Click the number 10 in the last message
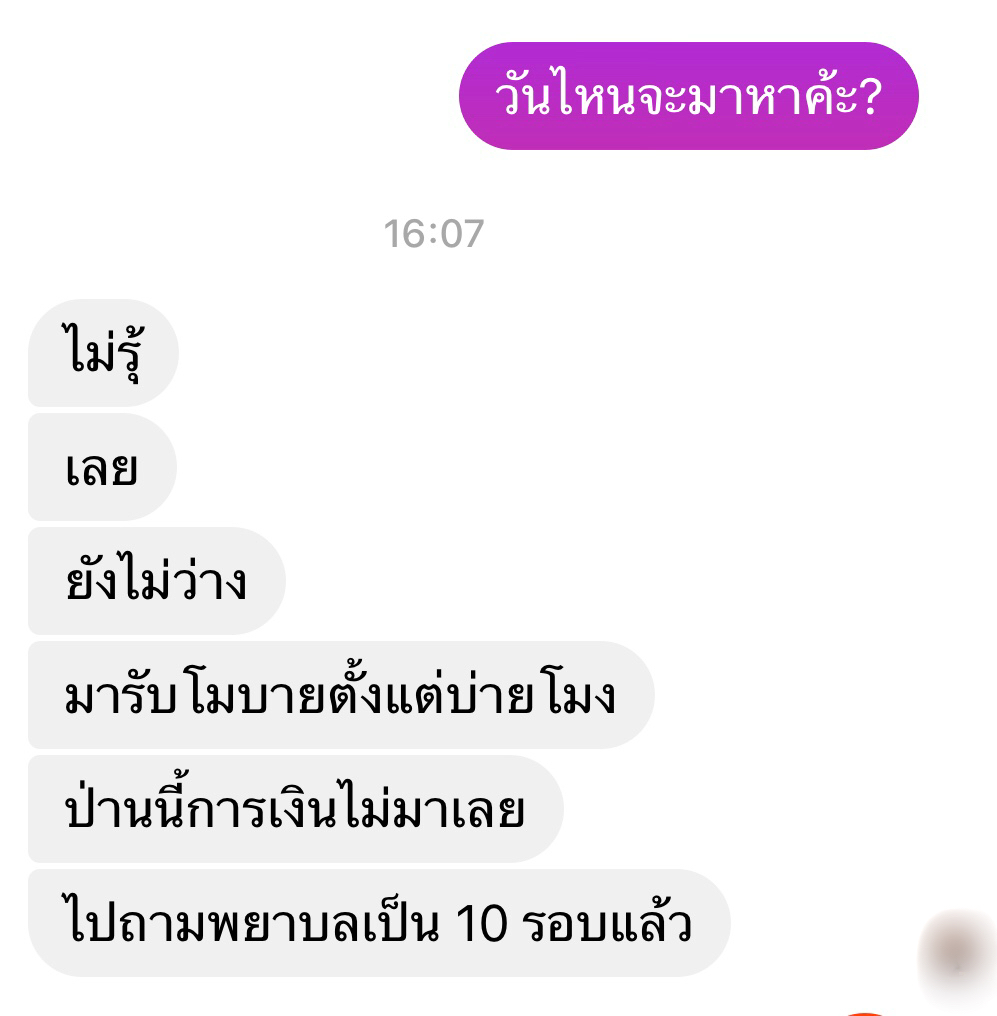The height and width of the screenshot is (1016, 997). click(481, 924)
